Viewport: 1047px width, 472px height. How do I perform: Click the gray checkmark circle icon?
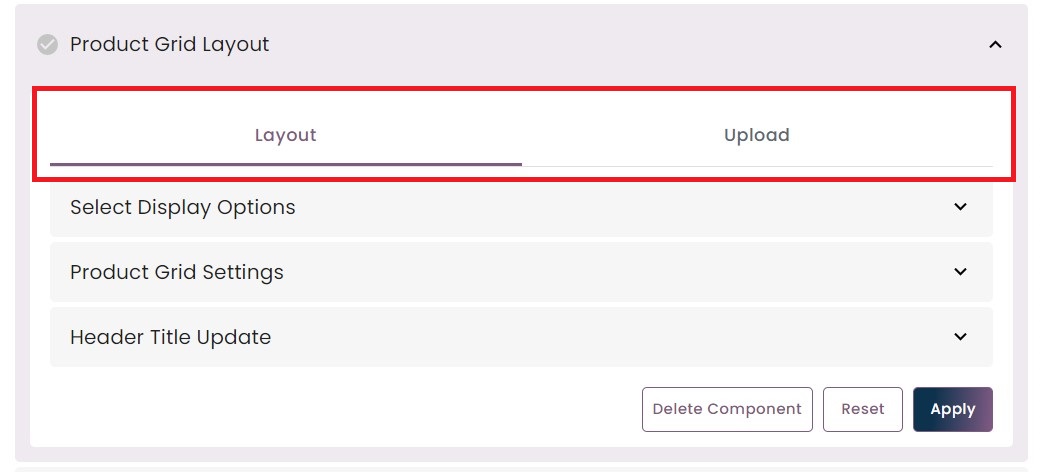point(47,45)
